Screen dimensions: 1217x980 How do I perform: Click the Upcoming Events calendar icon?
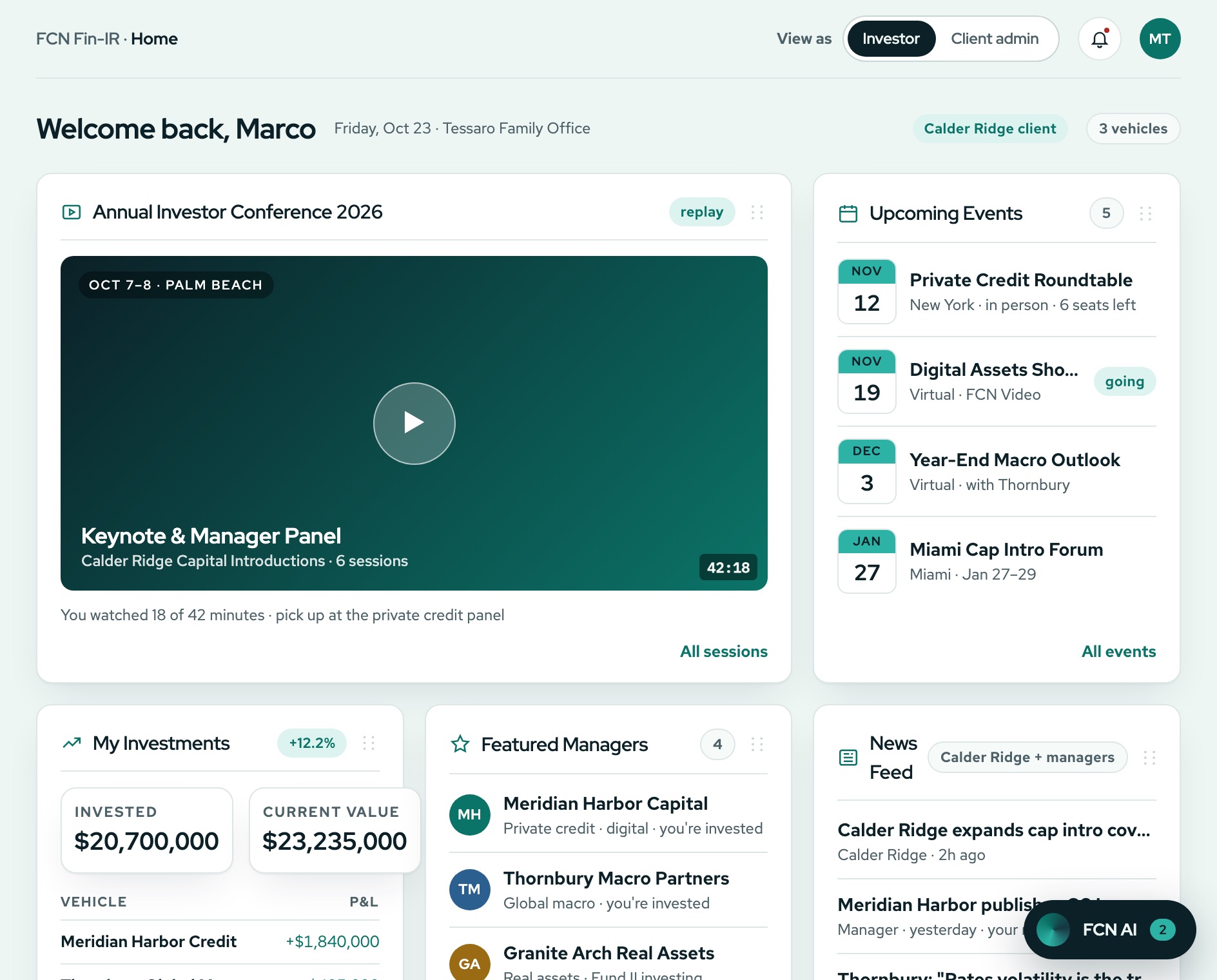pyautogui.click(x=848, y=213)
